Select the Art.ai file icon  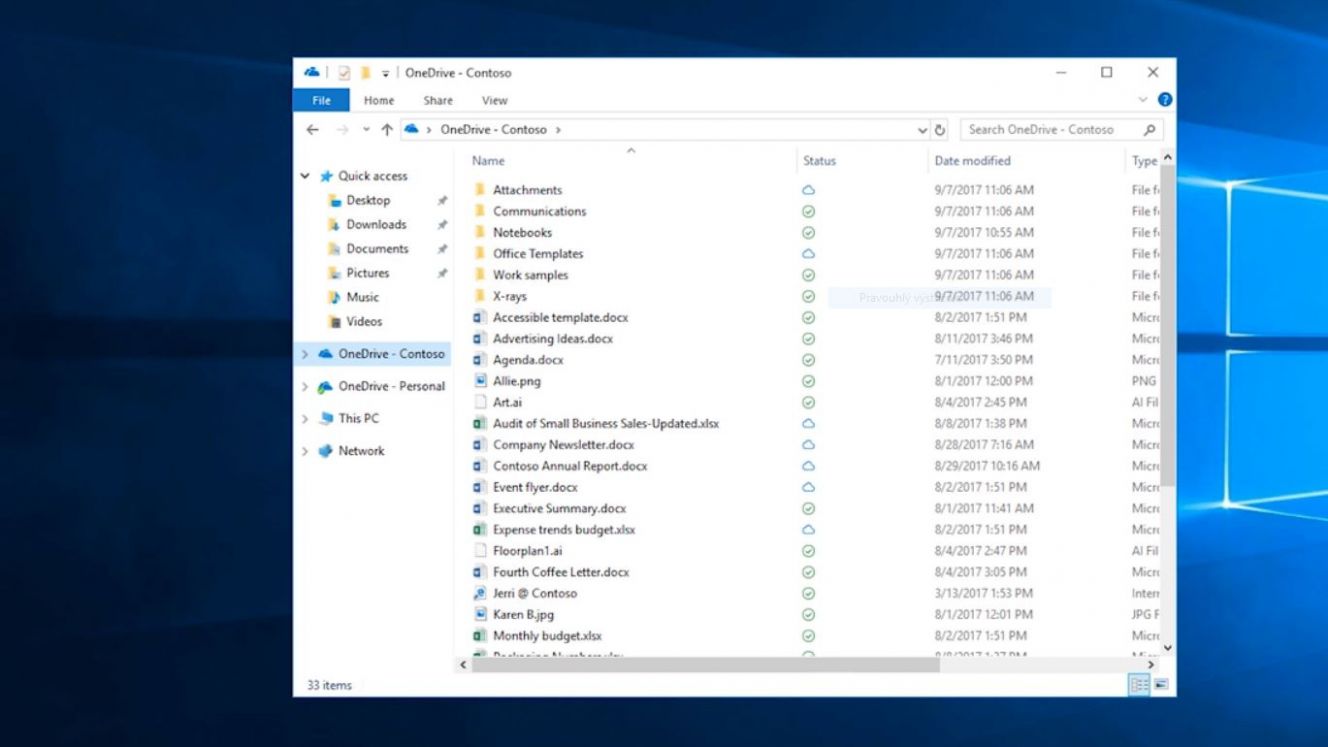pyautogui.click(x=480, y=402)
